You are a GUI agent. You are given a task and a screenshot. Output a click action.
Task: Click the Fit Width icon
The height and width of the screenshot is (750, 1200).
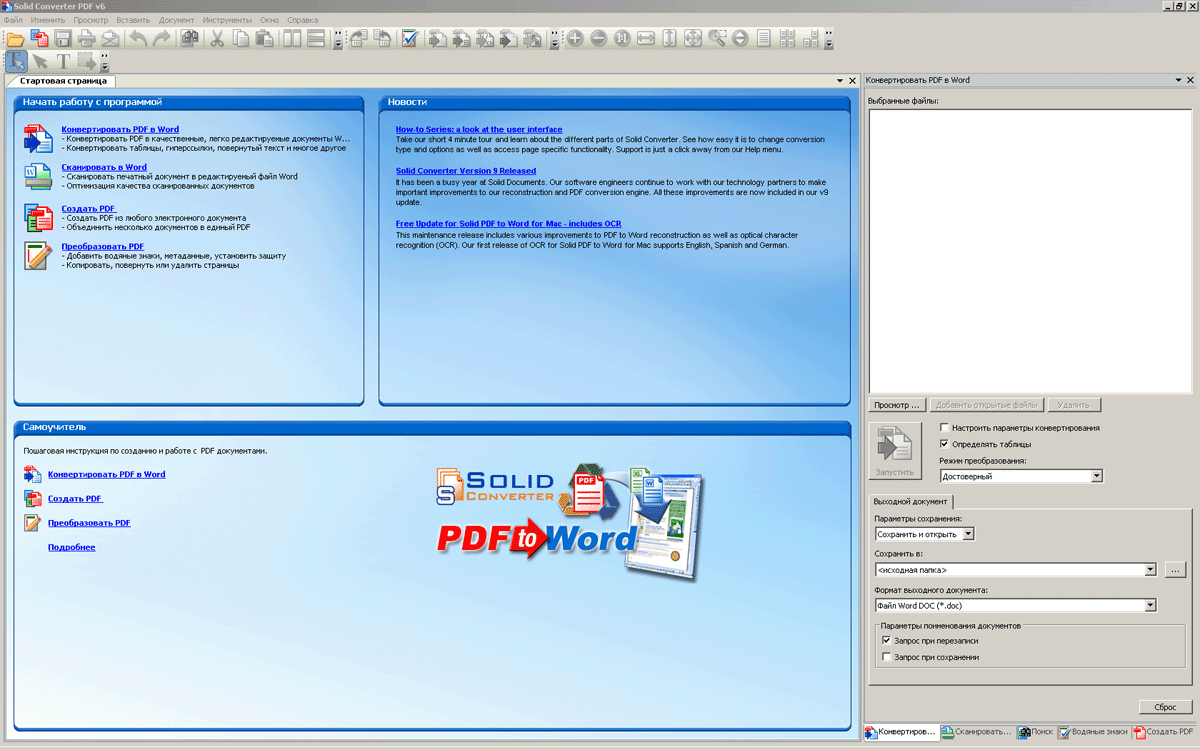point(645,39)
